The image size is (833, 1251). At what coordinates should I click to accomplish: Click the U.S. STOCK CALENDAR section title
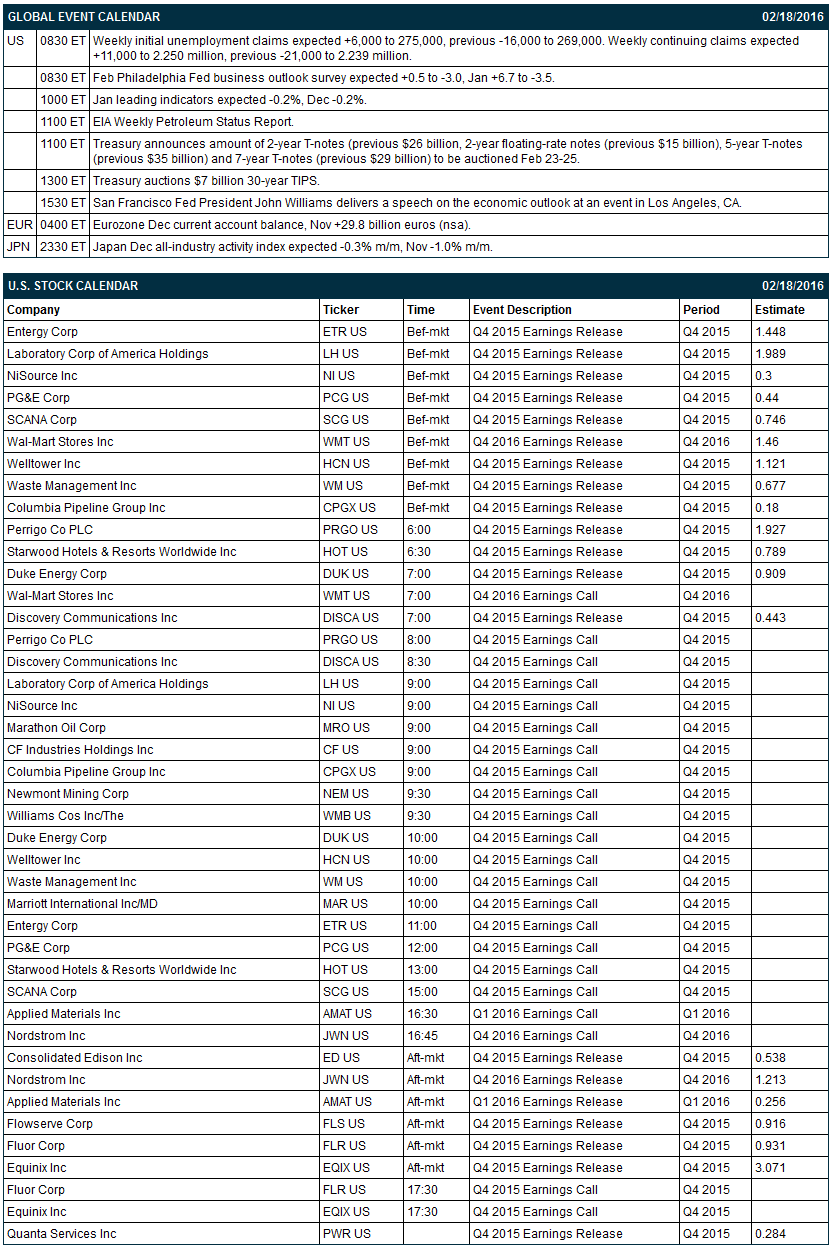coord(72,286)
